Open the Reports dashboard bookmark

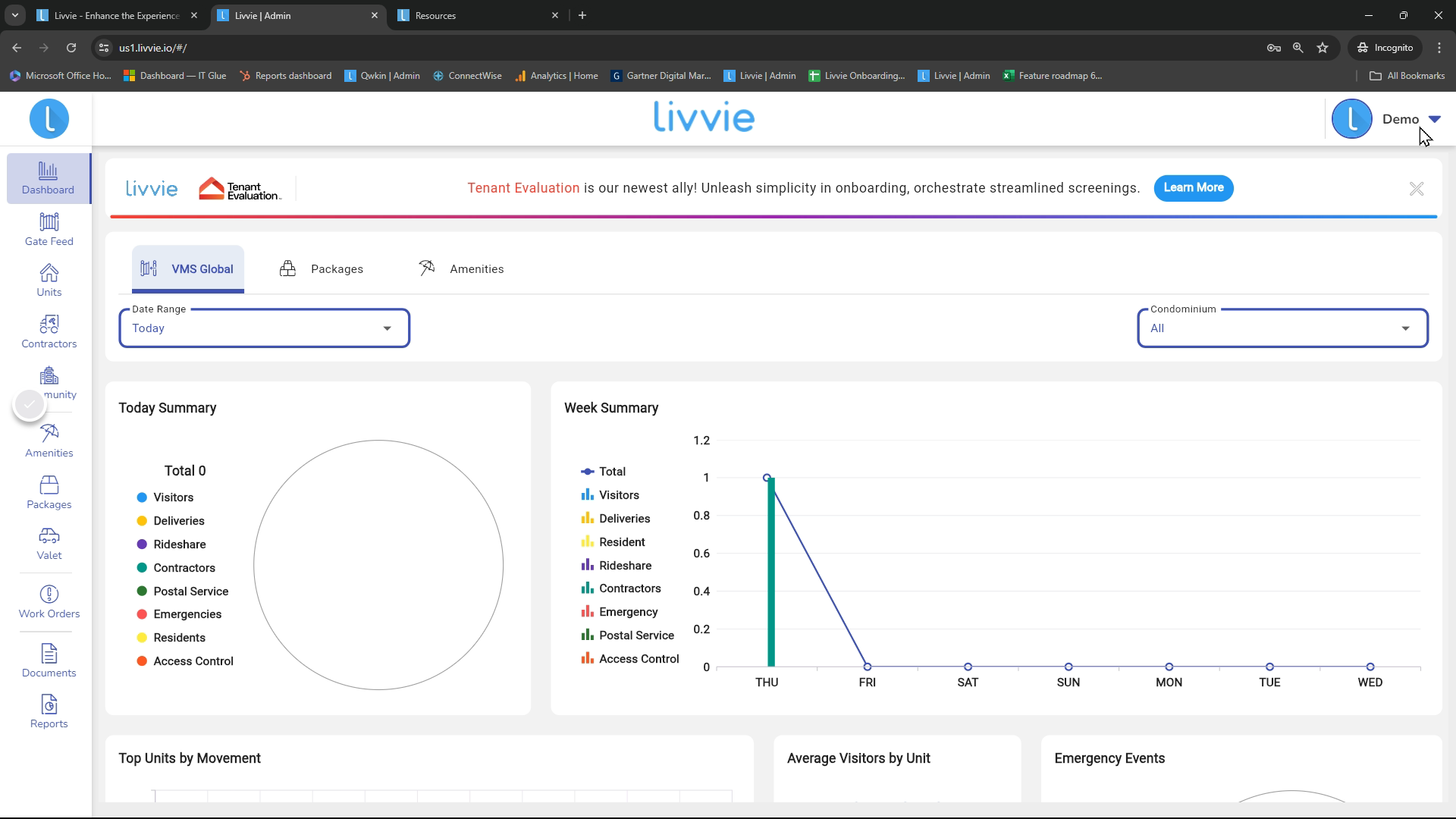285,76
